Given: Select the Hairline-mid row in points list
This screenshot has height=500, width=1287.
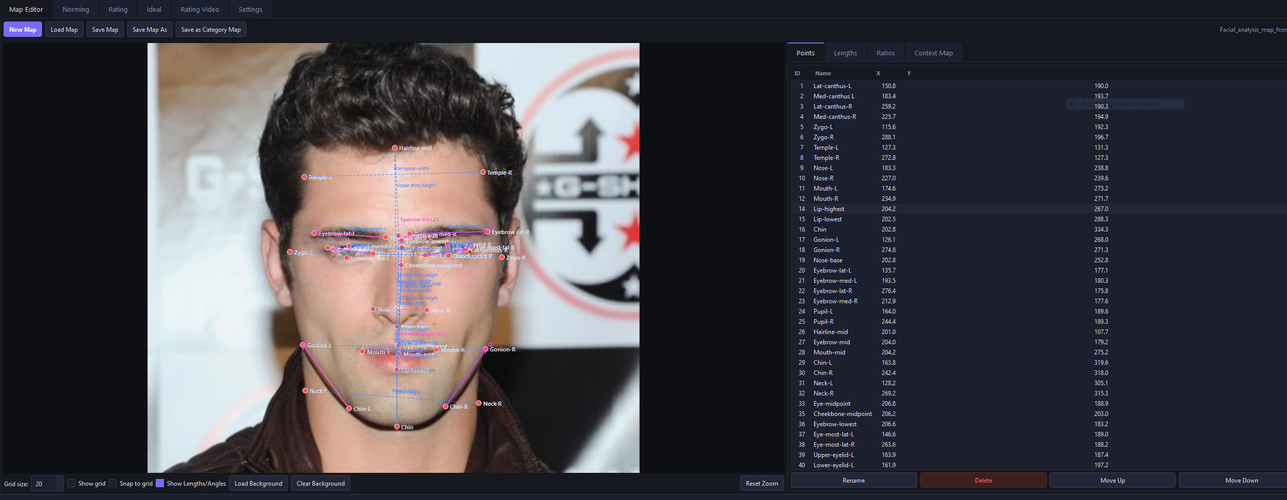Looking at the screenshot, I should tap(1038, 332).
